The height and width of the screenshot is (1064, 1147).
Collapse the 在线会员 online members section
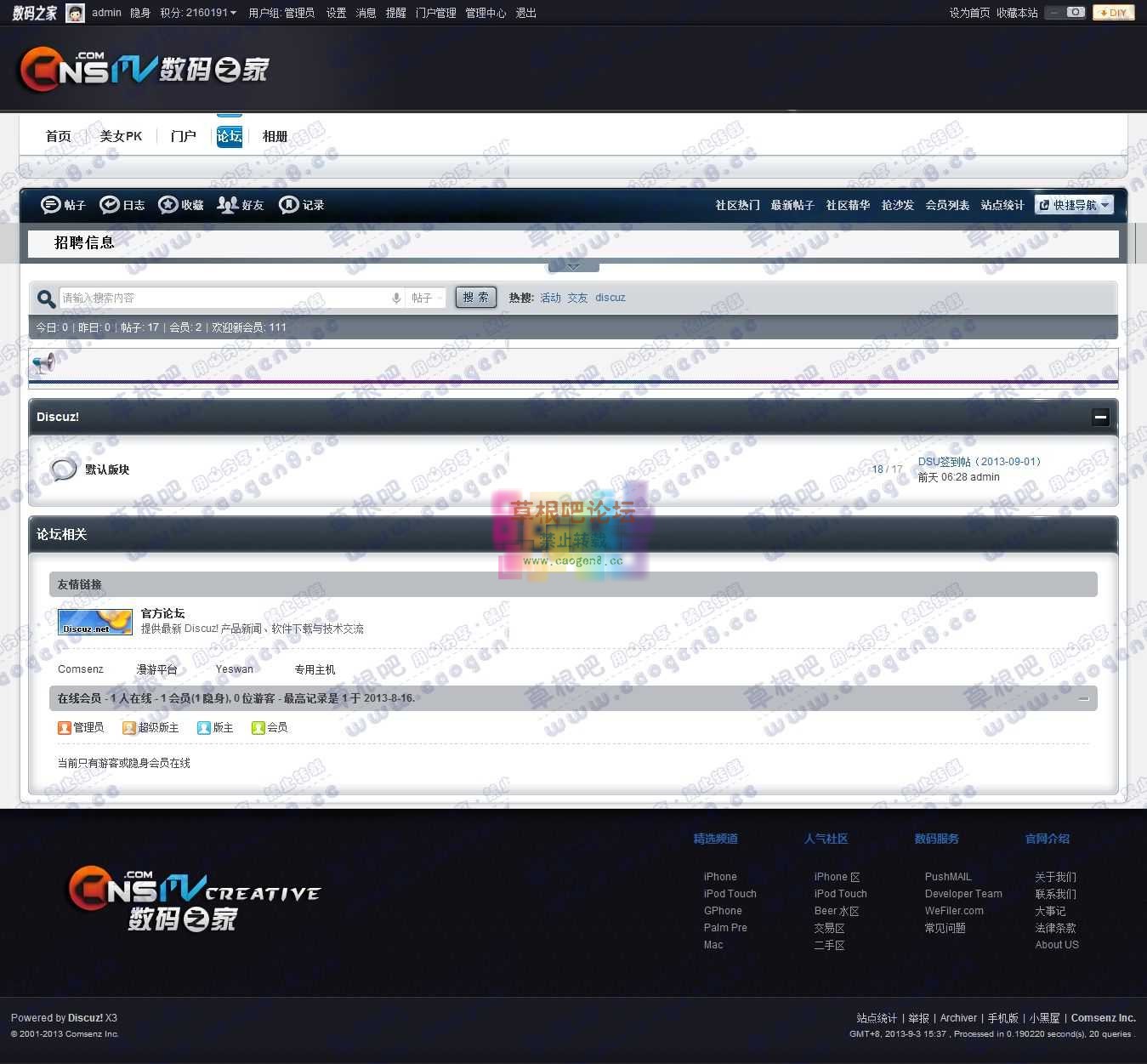1083,698
